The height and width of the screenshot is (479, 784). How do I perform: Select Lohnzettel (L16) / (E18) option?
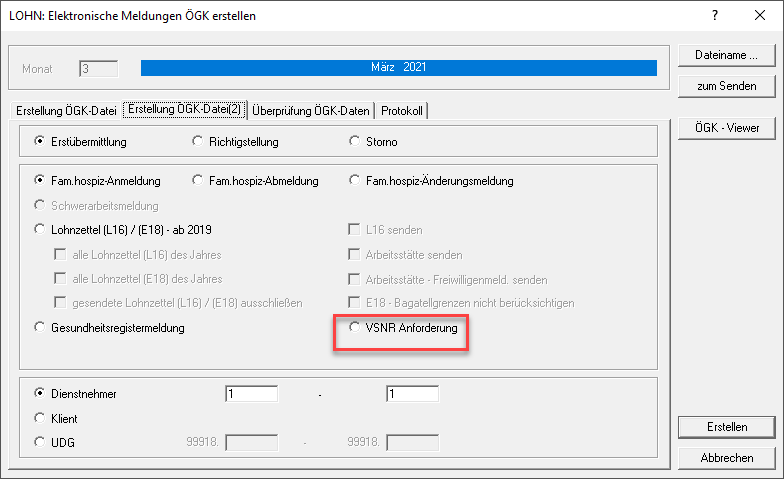point(41,229)
